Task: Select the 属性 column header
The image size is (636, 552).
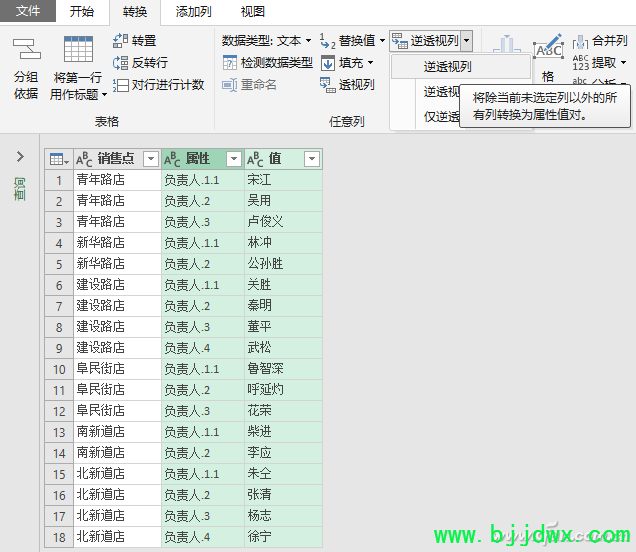Action: coord(203,159)
